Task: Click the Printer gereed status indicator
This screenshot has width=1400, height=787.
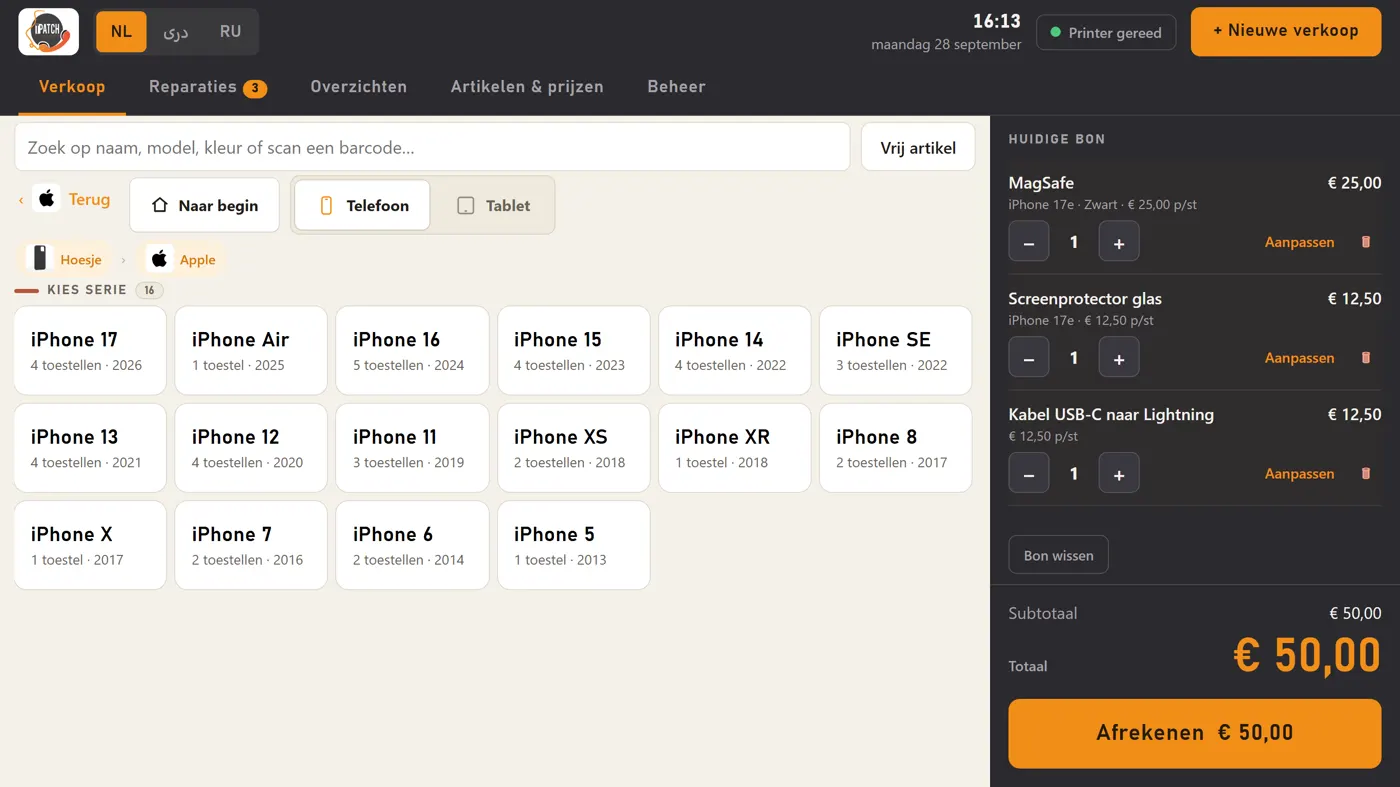Action: coord(1106,33)
